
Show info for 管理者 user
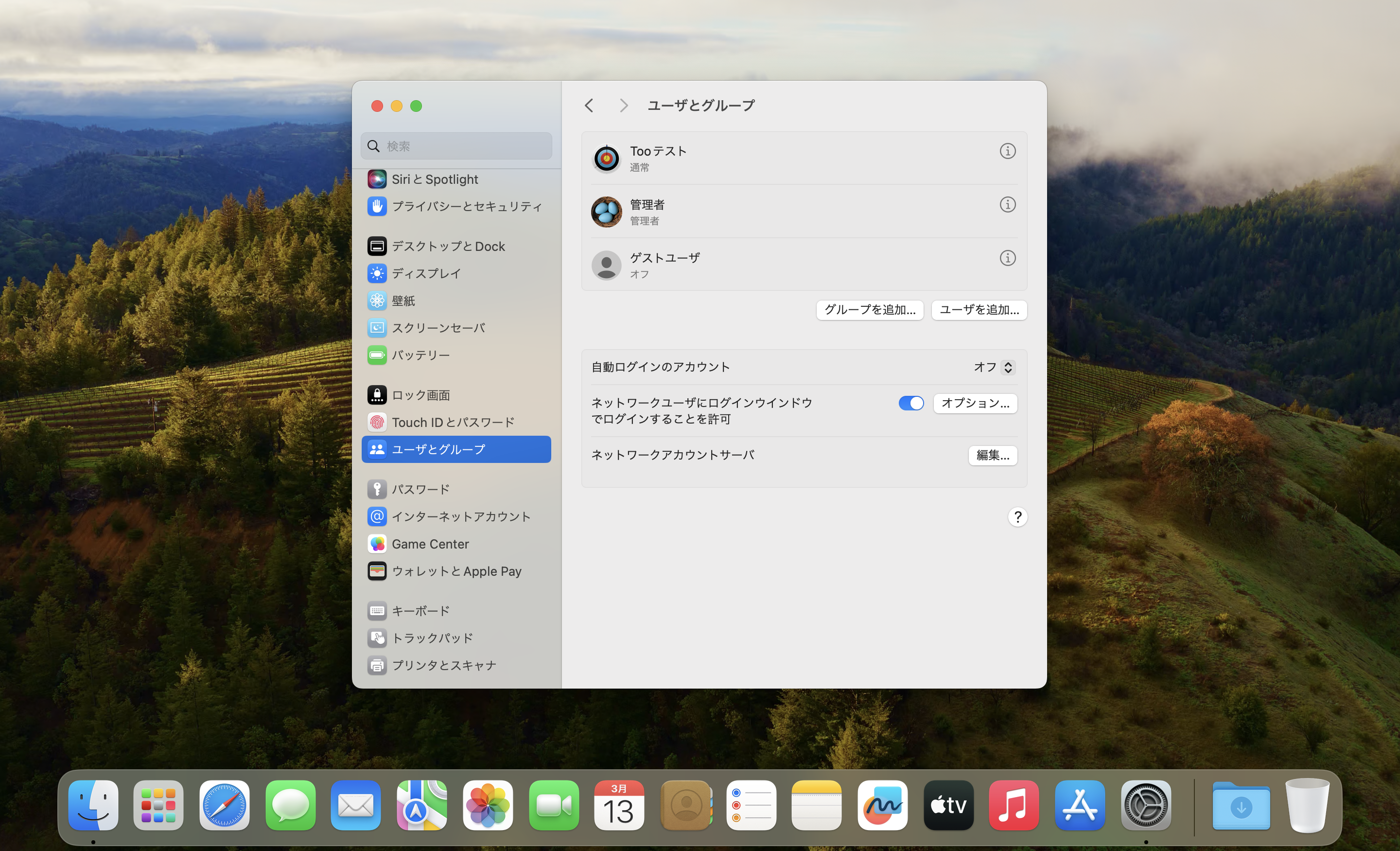point(1007,205)
